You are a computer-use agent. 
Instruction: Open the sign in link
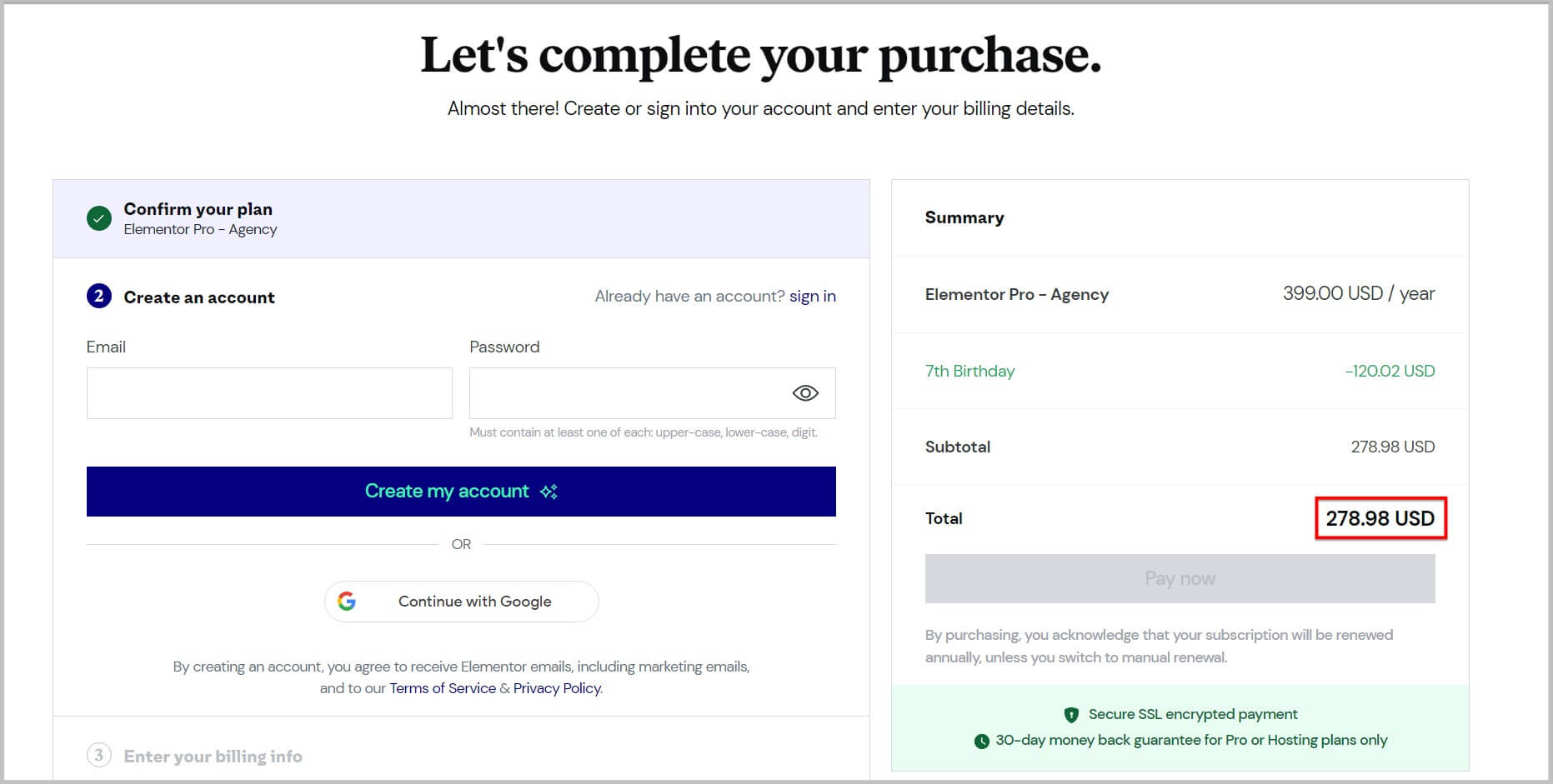813,297
